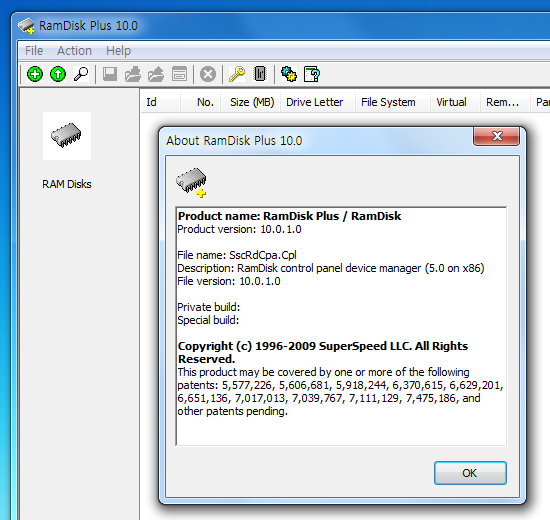Image resolution: width=550 pixels, height=520 pixels.
Task: Open the Action menu
Action: (x=74, y=51)
